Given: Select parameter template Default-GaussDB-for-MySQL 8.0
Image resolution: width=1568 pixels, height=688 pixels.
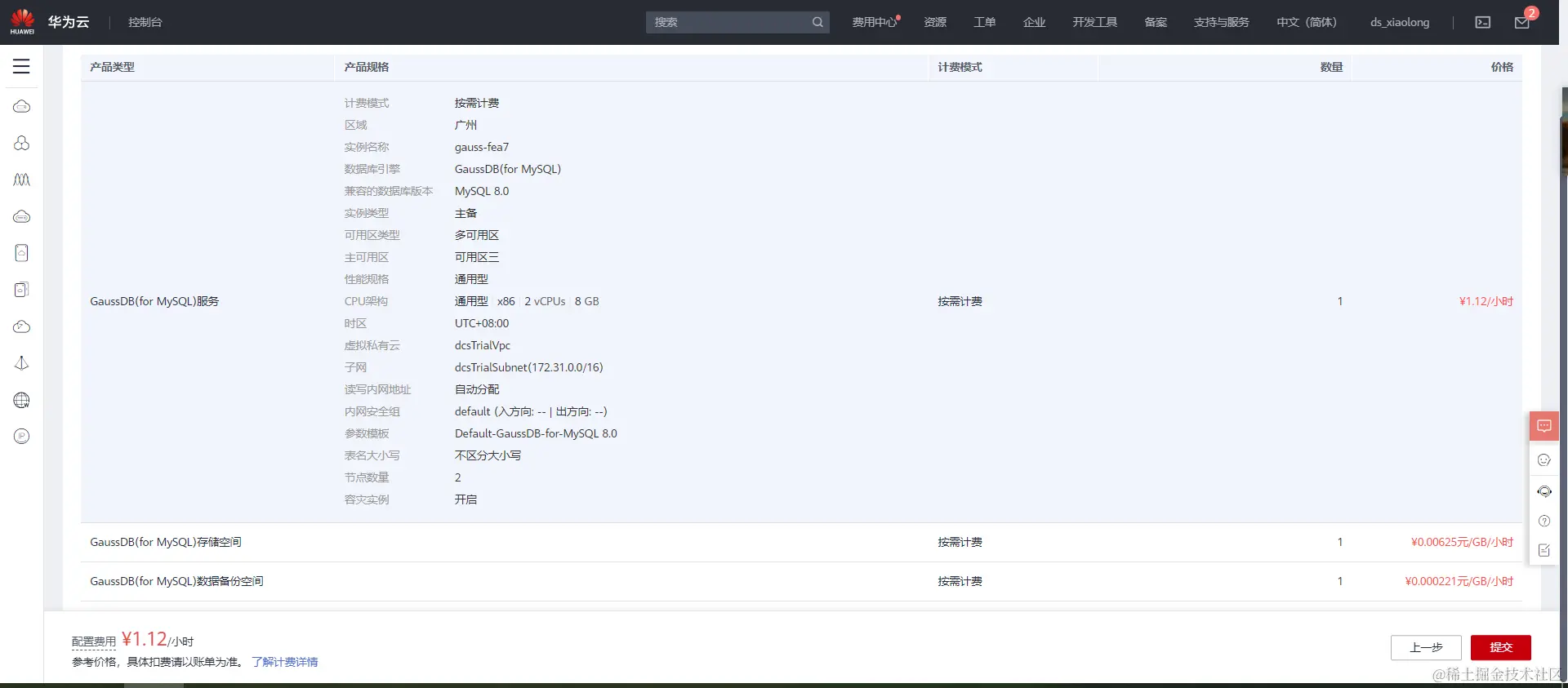Looking at the screenshot, I should tap(536, 433).
